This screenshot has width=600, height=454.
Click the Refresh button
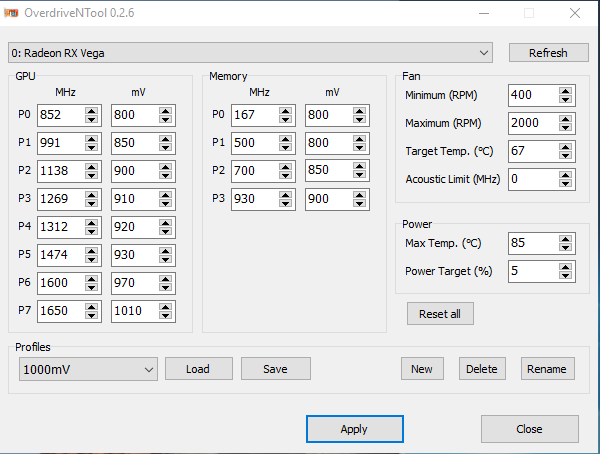(548, 53)
